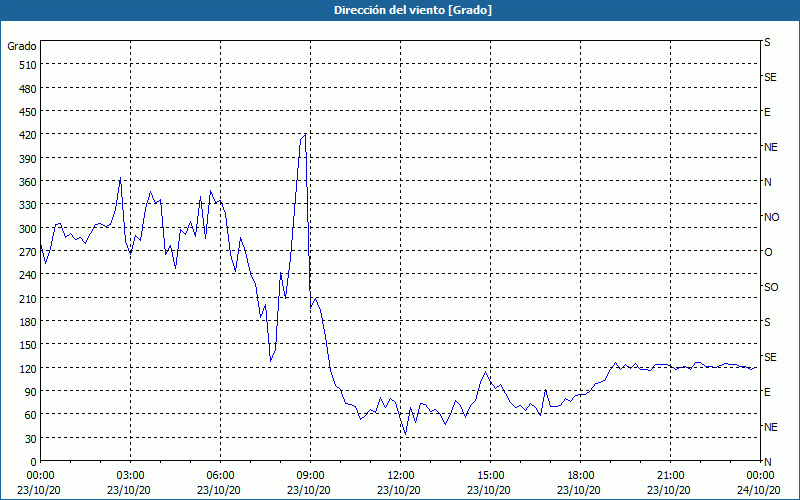Click the 12:00 time axis label

coord(401,476)
